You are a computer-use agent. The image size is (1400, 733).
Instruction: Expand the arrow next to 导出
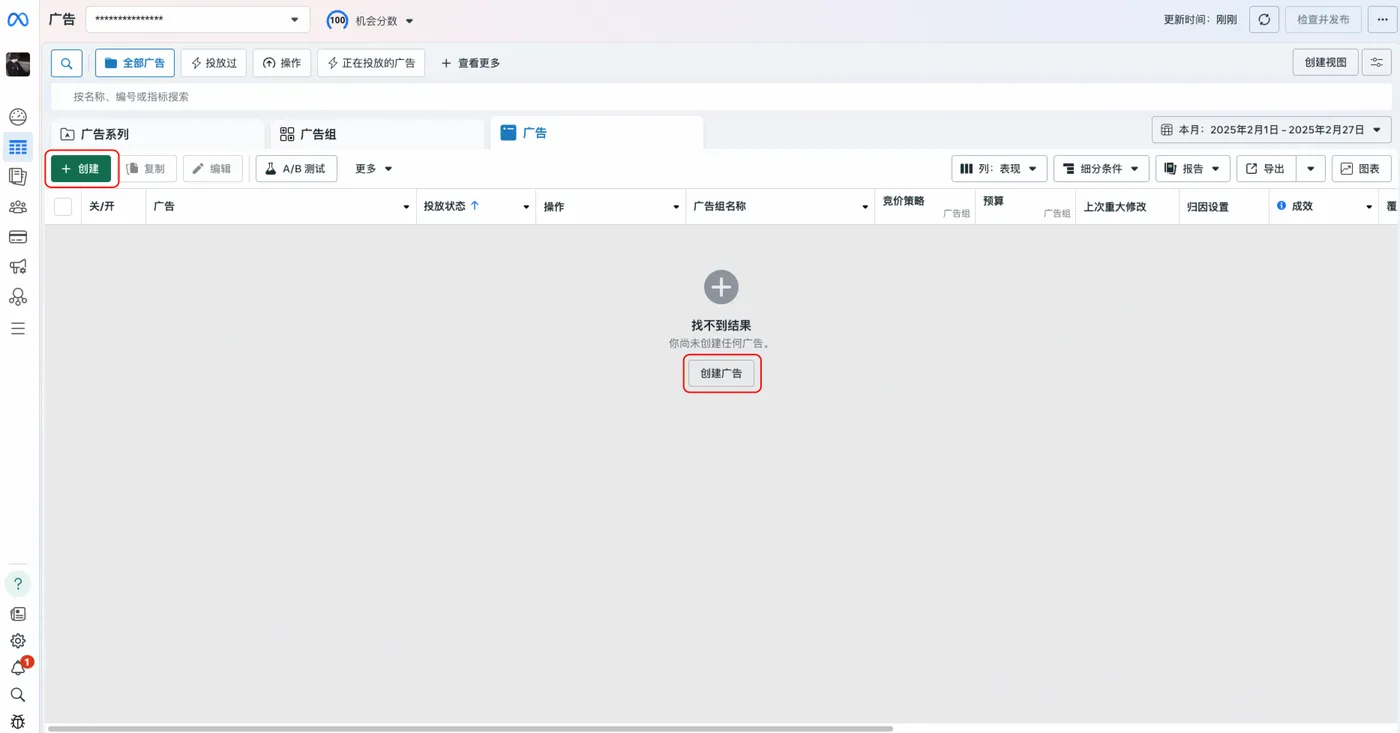coord(1311,169)
